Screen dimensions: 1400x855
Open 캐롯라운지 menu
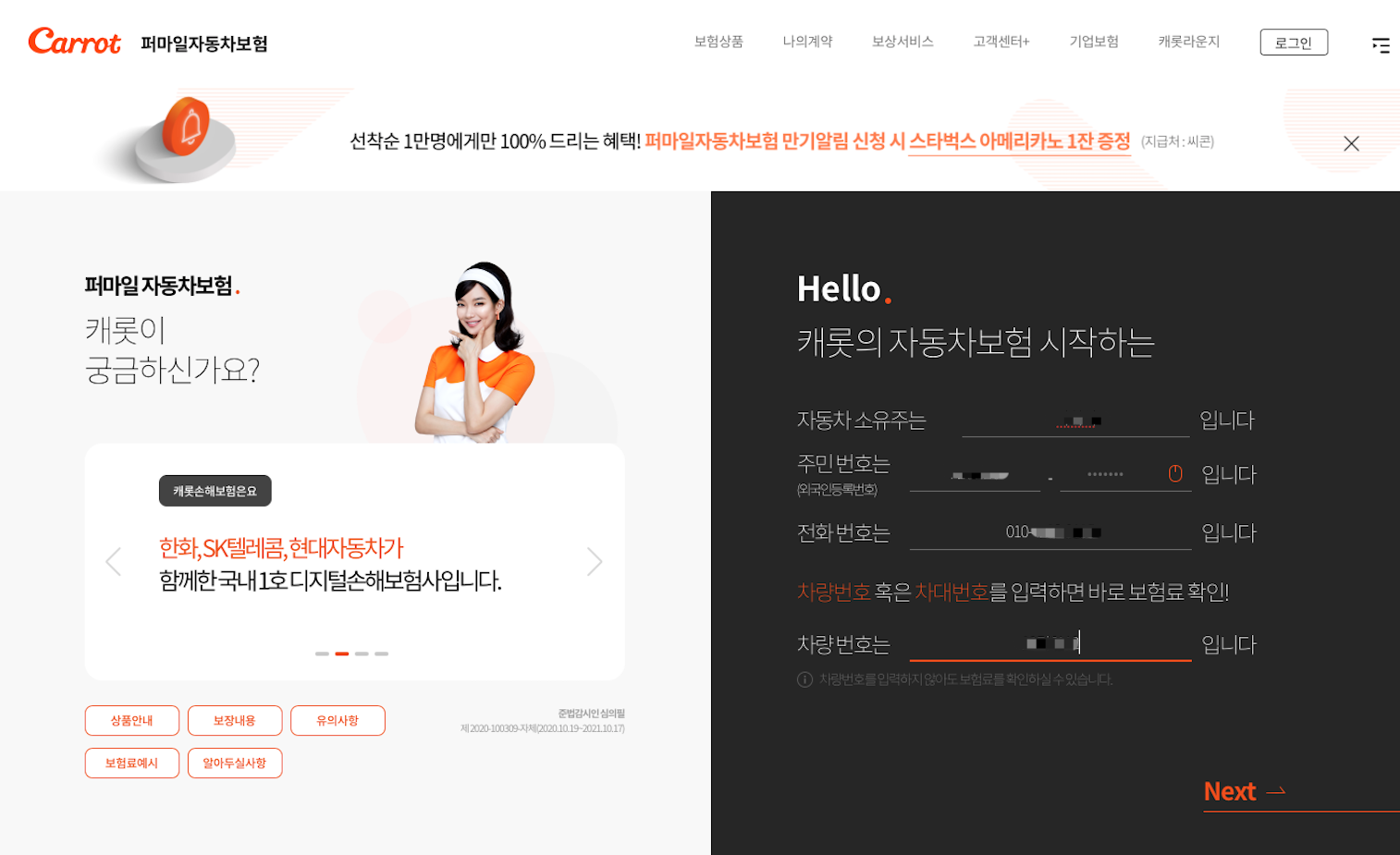point(1188,42)
